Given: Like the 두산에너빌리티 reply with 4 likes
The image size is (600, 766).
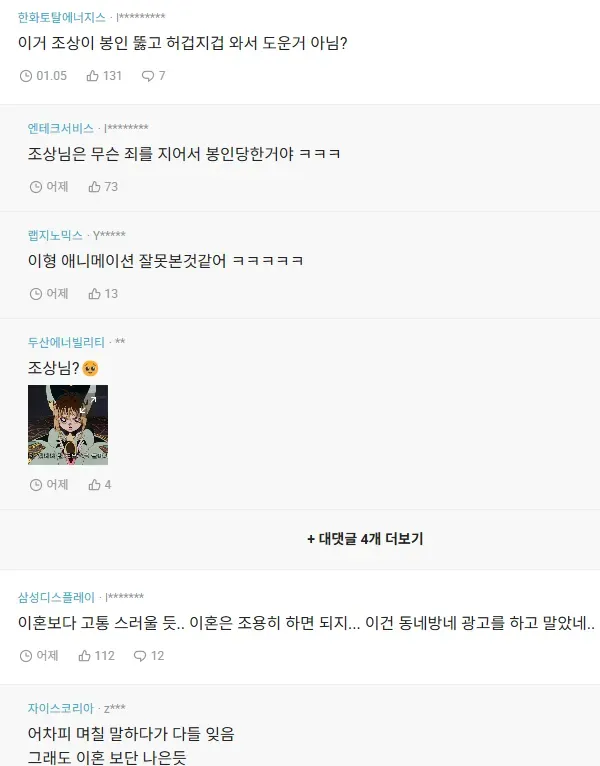Looking at the screenshot, I should pos(100,485).
